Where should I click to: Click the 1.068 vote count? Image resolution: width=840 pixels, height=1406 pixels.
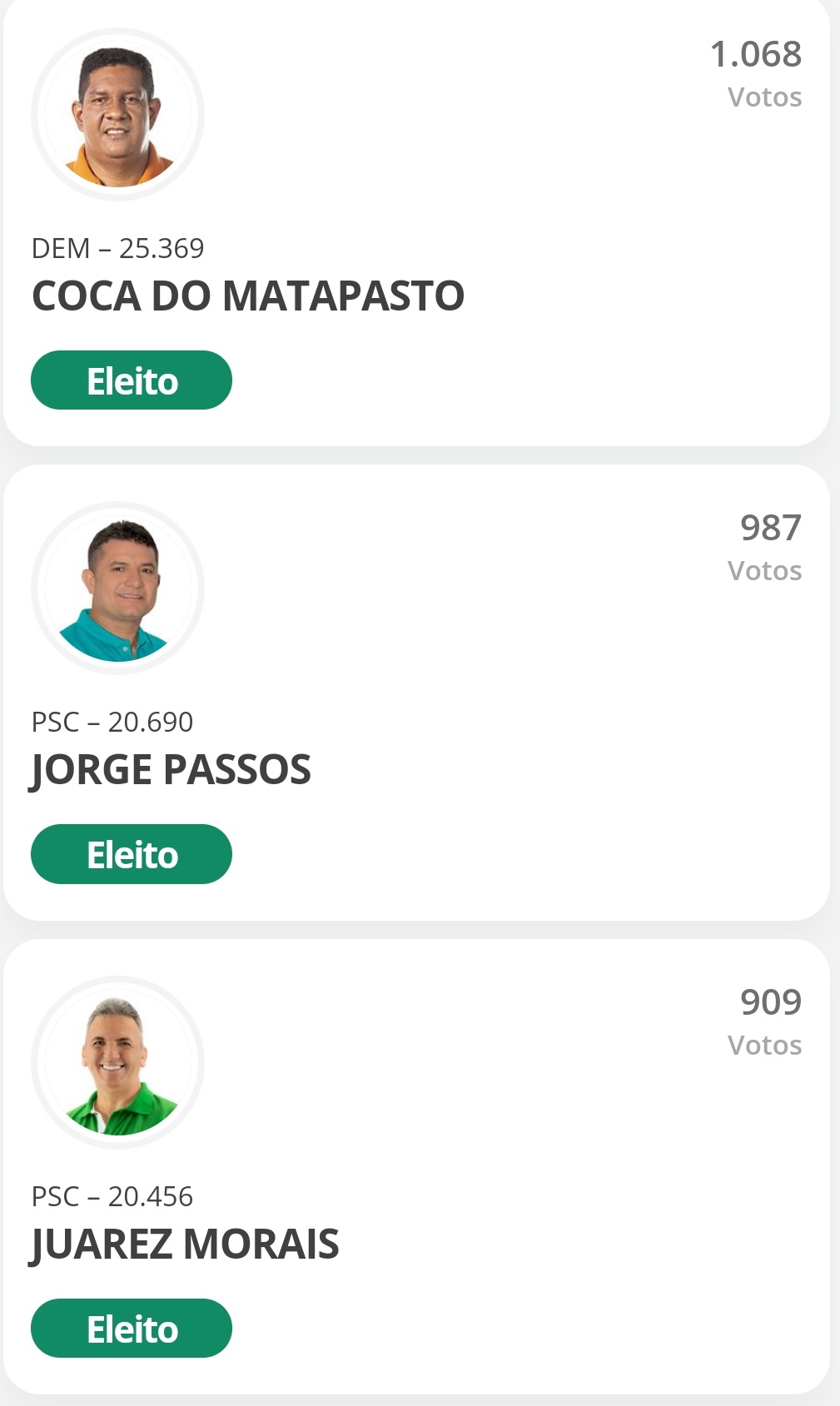coord(755,55)
